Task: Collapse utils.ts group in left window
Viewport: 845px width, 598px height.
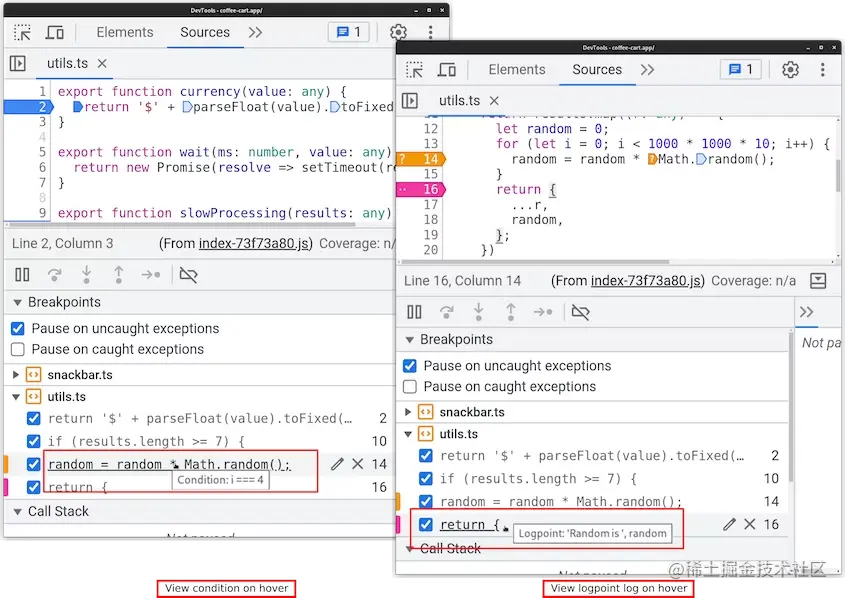Action: [x=16, y=397]
